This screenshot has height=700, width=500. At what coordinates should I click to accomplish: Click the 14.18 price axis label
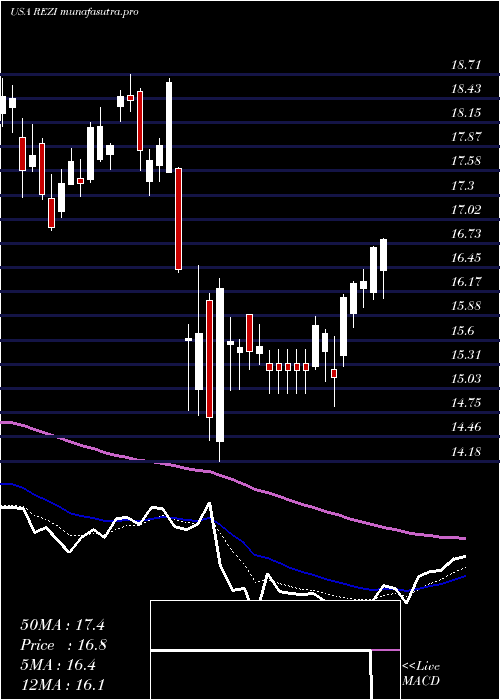tap(466, 451)
